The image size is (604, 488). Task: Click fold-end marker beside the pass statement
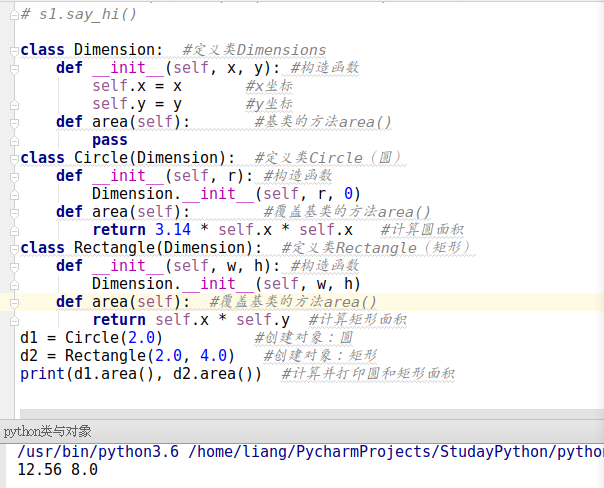(x=14, y=141)
